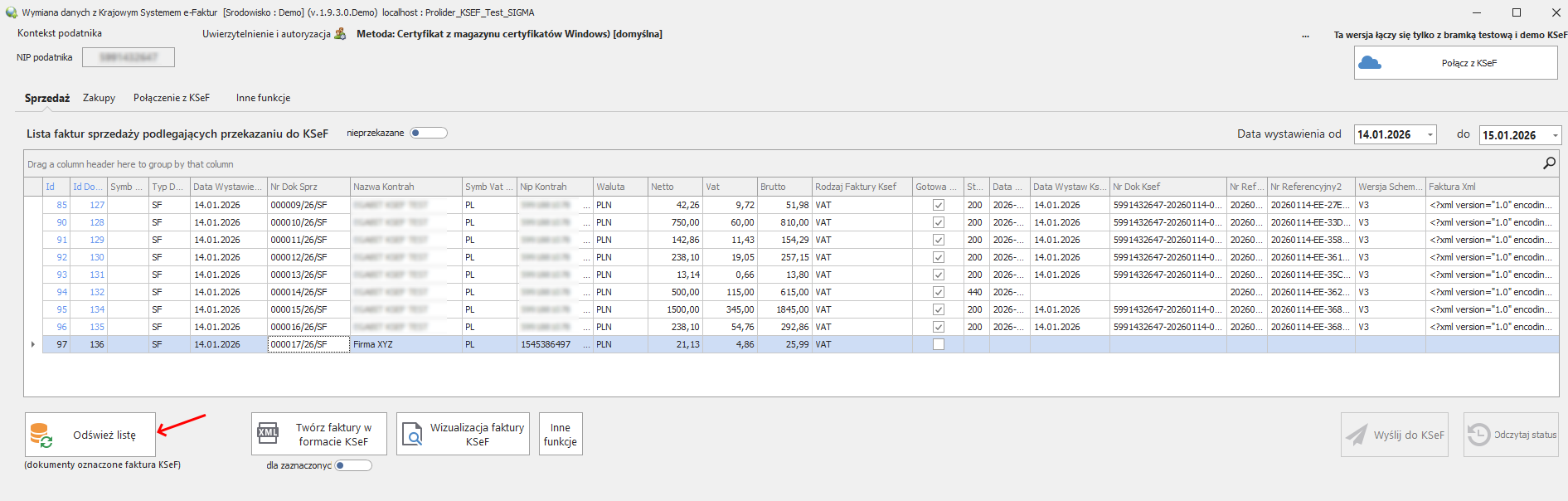This screenshot has height=501, width=1568.
Task: Check the Gotowa checkbox for Firma XYZ row
Action: [x=939, y=344]
